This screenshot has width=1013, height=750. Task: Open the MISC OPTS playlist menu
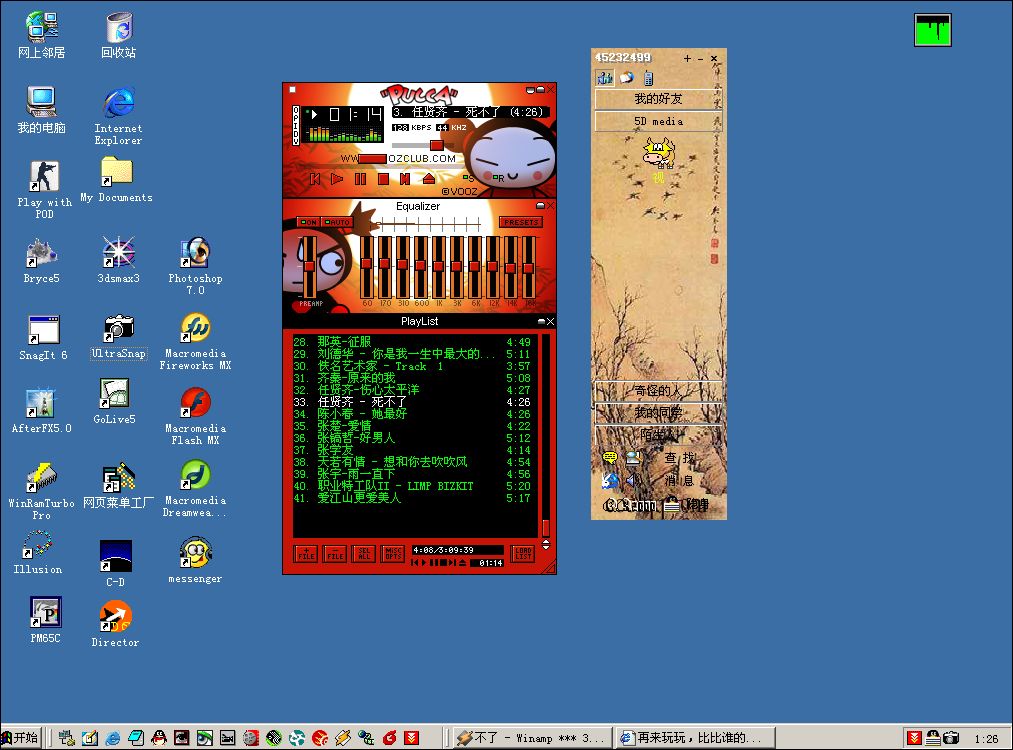393,553
